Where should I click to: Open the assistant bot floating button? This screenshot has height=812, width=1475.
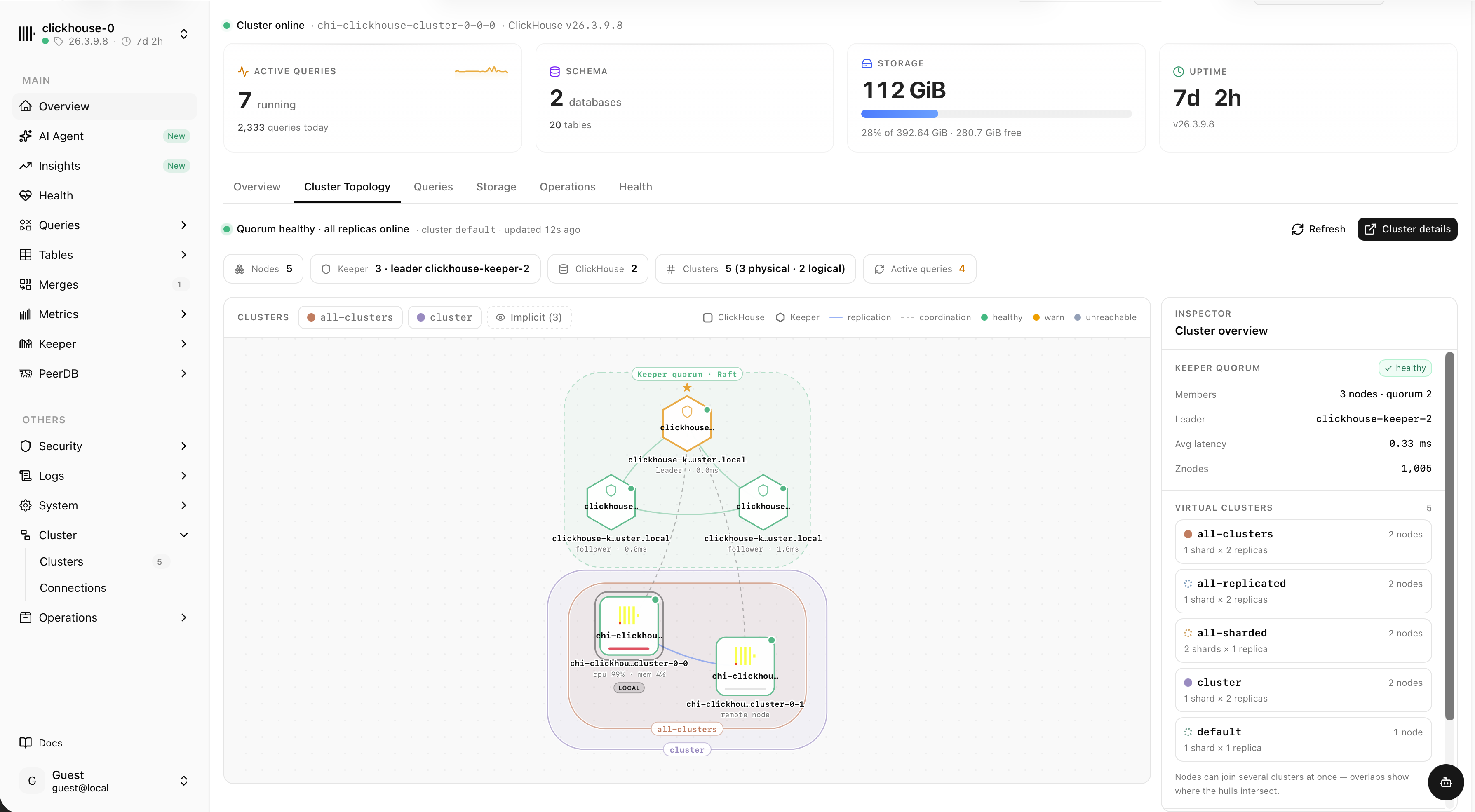(x=1445, y=782)
